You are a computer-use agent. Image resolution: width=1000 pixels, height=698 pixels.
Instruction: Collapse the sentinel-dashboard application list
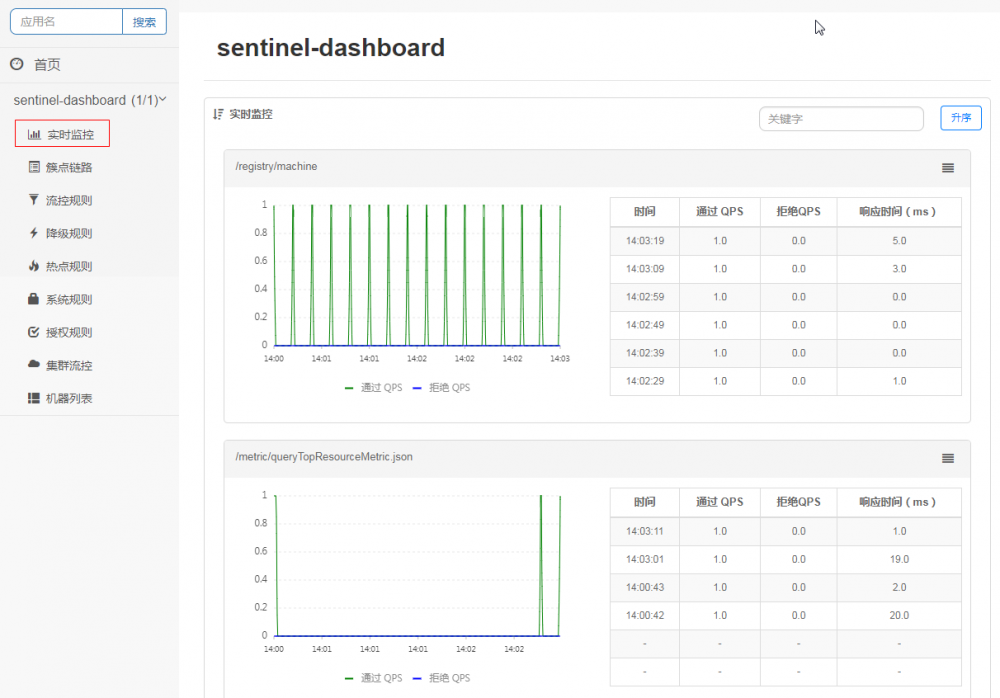click(164, 100)
